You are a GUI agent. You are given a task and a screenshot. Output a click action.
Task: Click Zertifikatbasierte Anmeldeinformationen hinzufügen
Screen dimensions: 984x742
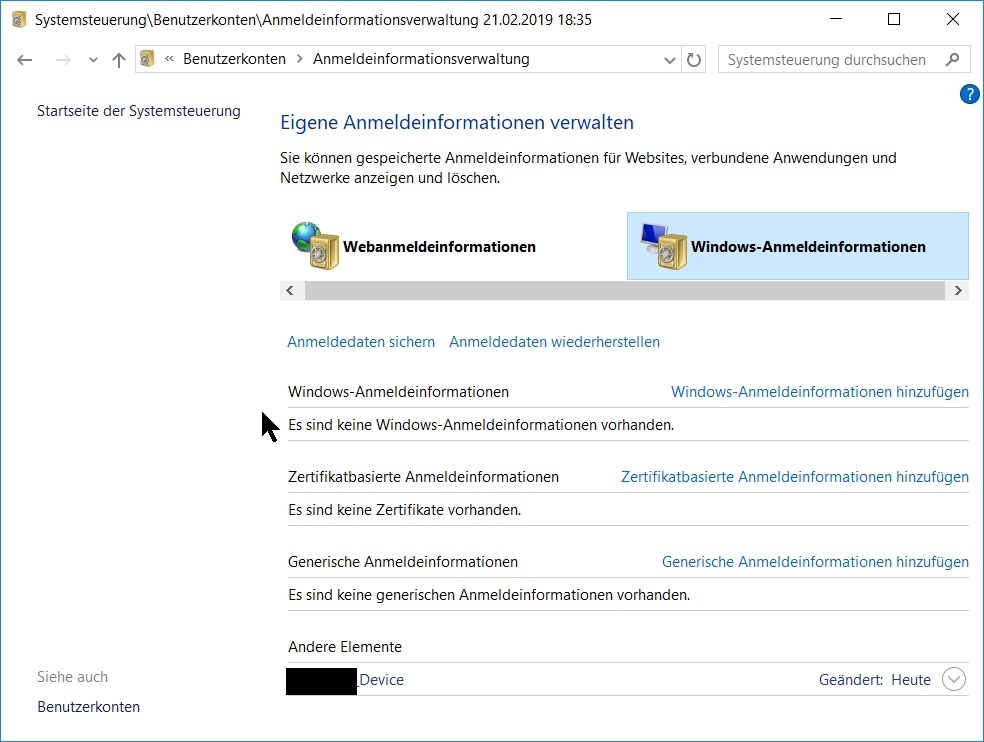[794, 477]
